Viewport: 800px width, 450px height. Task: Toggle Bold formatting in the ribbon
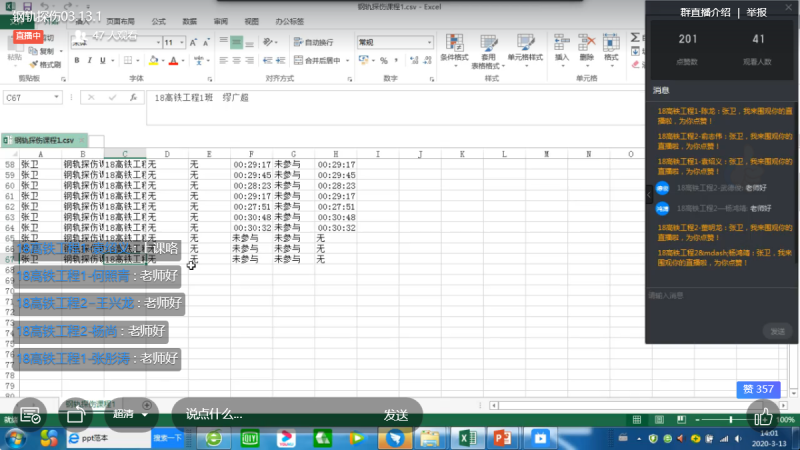[76, 60]
